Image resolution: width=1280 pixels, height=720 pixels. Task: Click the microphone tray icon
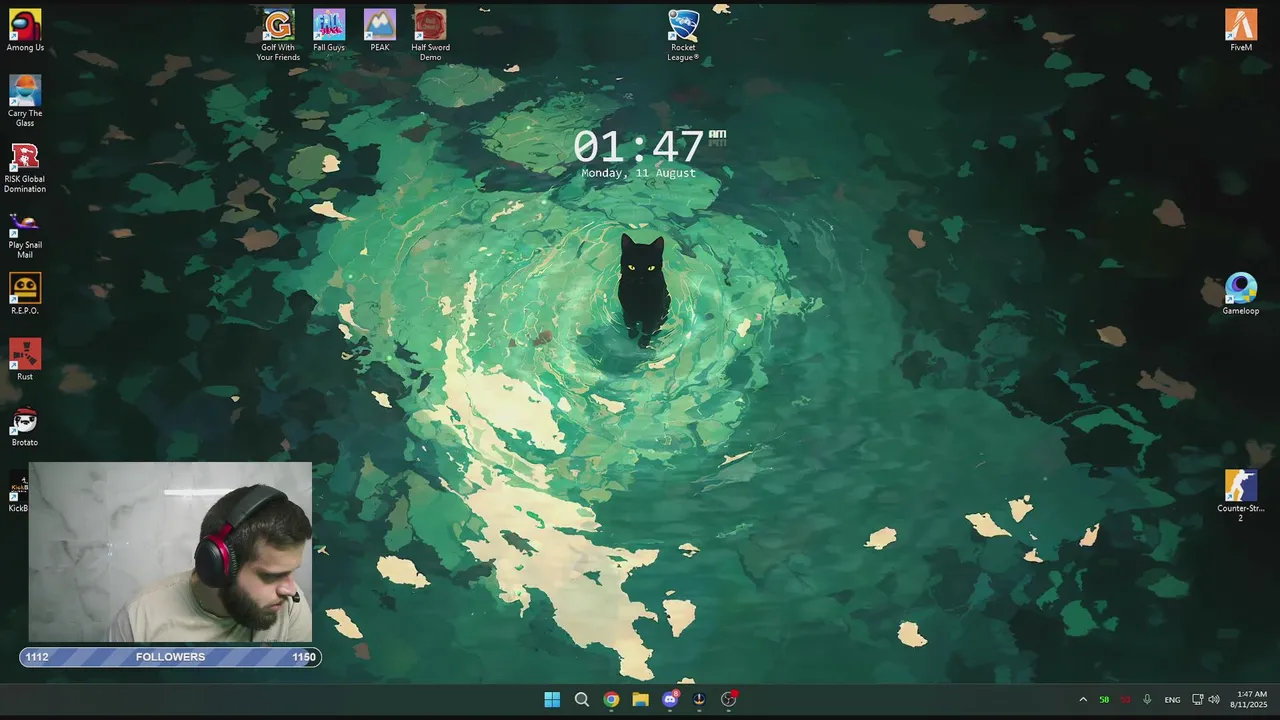tap(1147, 699)
